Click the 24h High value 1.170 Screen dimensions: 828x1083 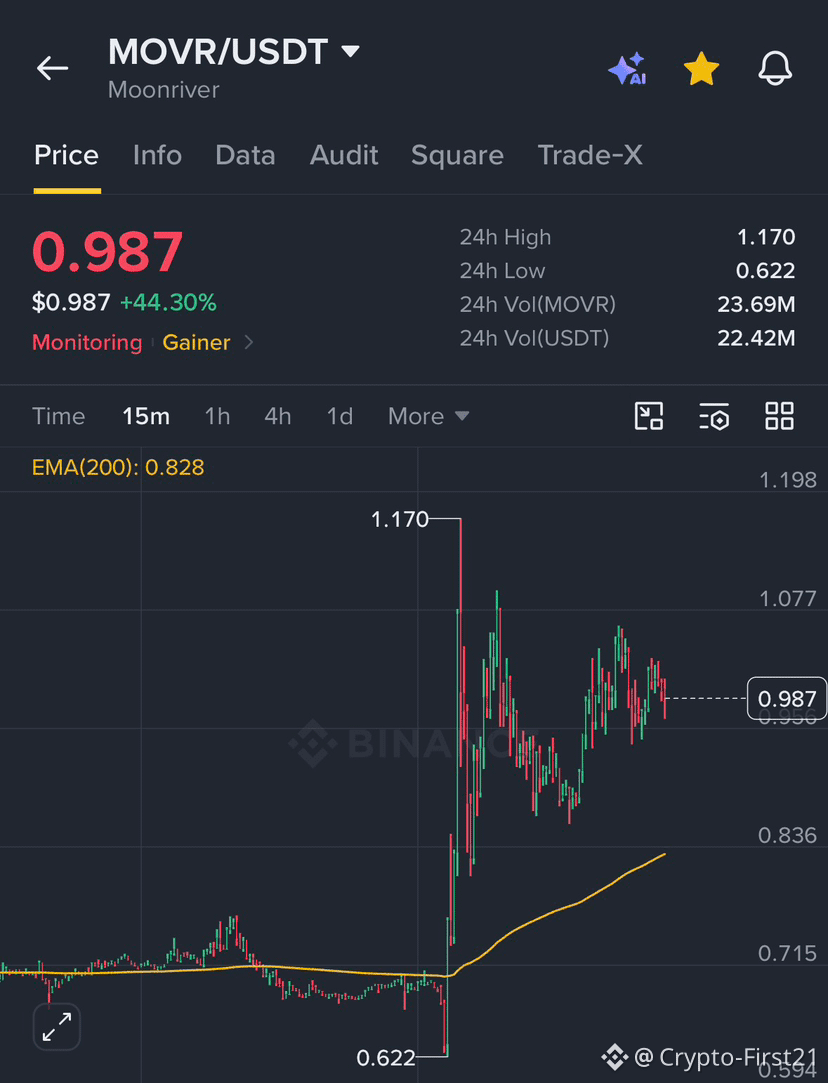(x=766, y=238)
